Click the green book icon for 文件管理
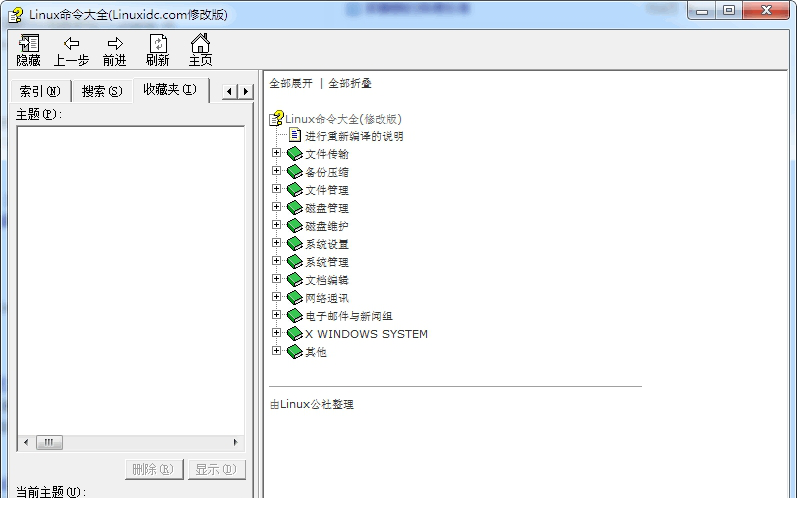Image resolution: width=797 pixels, height=517 pixels. (x=295, y=190)
